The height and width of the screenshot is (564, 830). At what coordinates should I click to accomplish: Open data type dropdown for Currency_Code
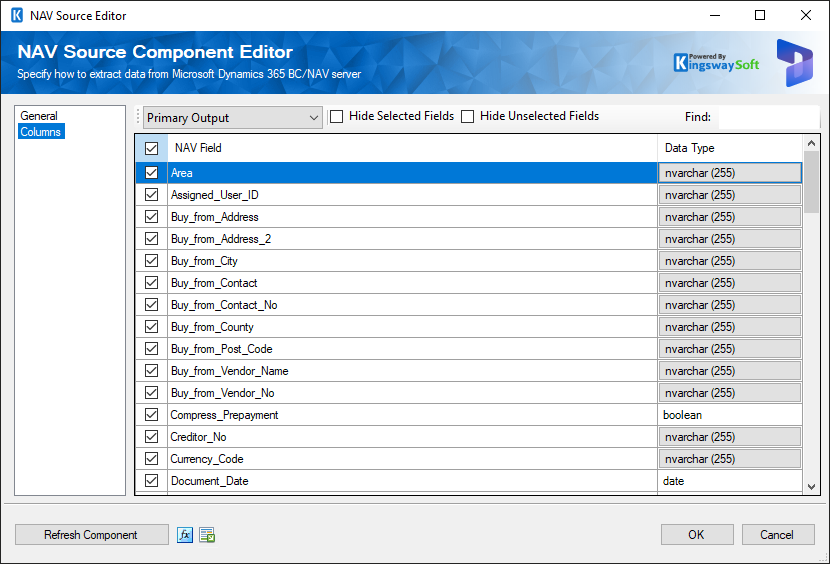click(729, 459)
